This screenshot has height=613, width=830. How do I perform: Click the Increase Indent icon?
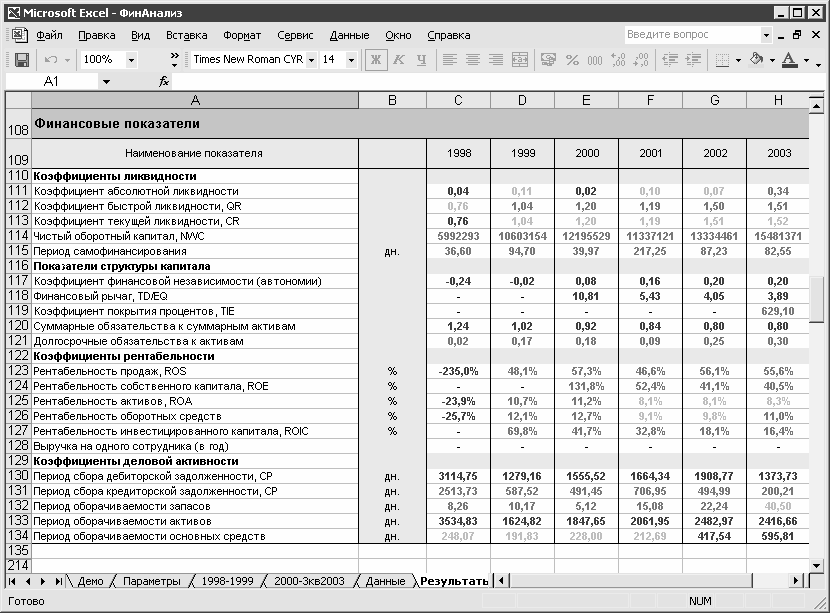pyautogui.click(x=693, y=60)
